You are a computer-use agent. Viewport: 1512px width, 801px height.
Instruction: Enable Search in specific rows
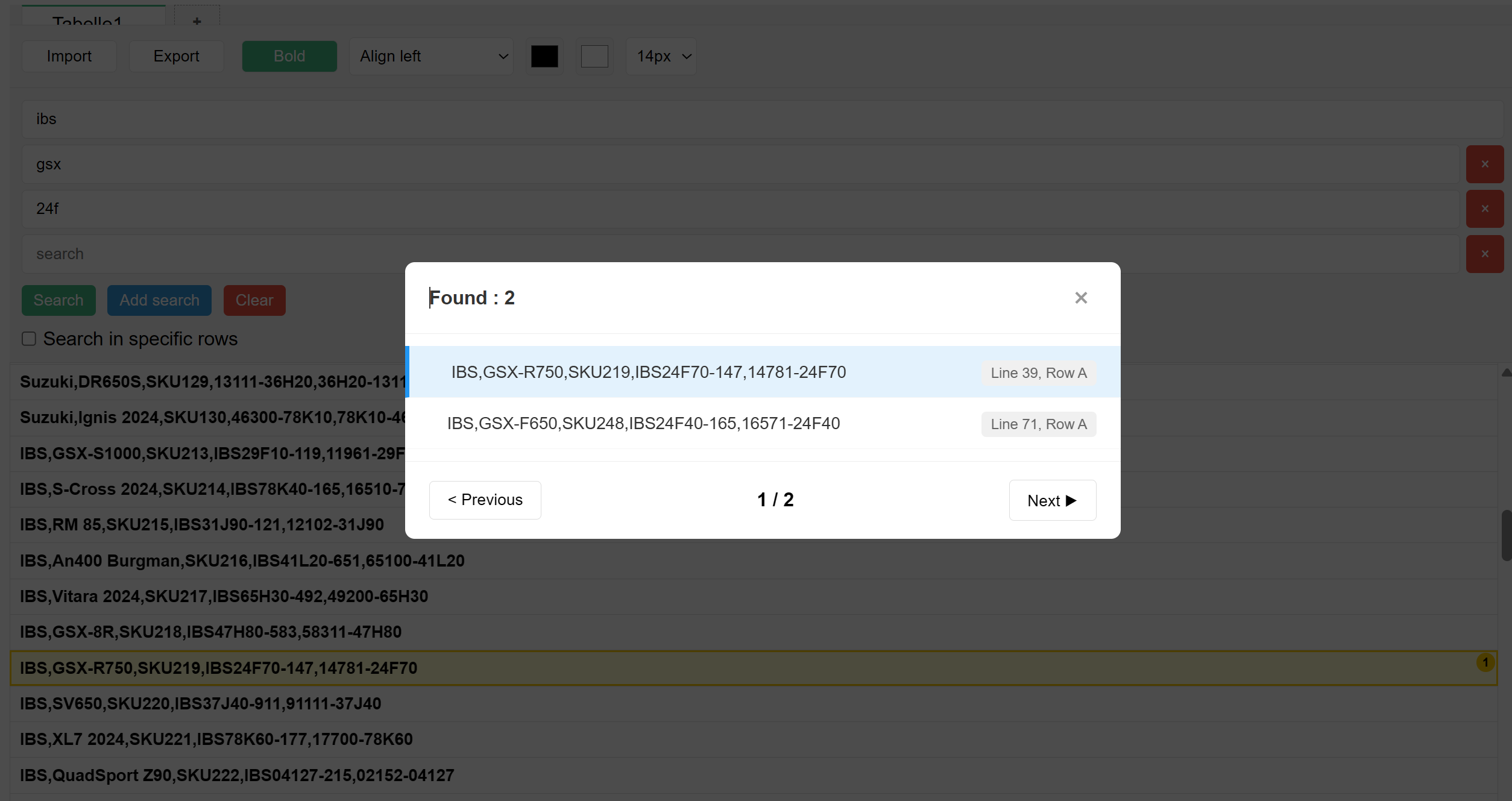[28, 339]
